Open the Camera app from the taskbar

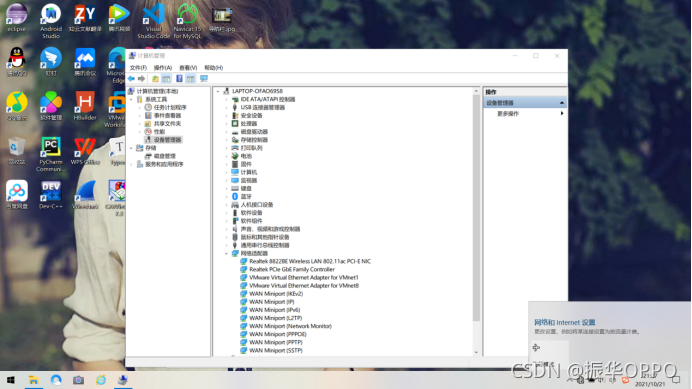(78, 380)
